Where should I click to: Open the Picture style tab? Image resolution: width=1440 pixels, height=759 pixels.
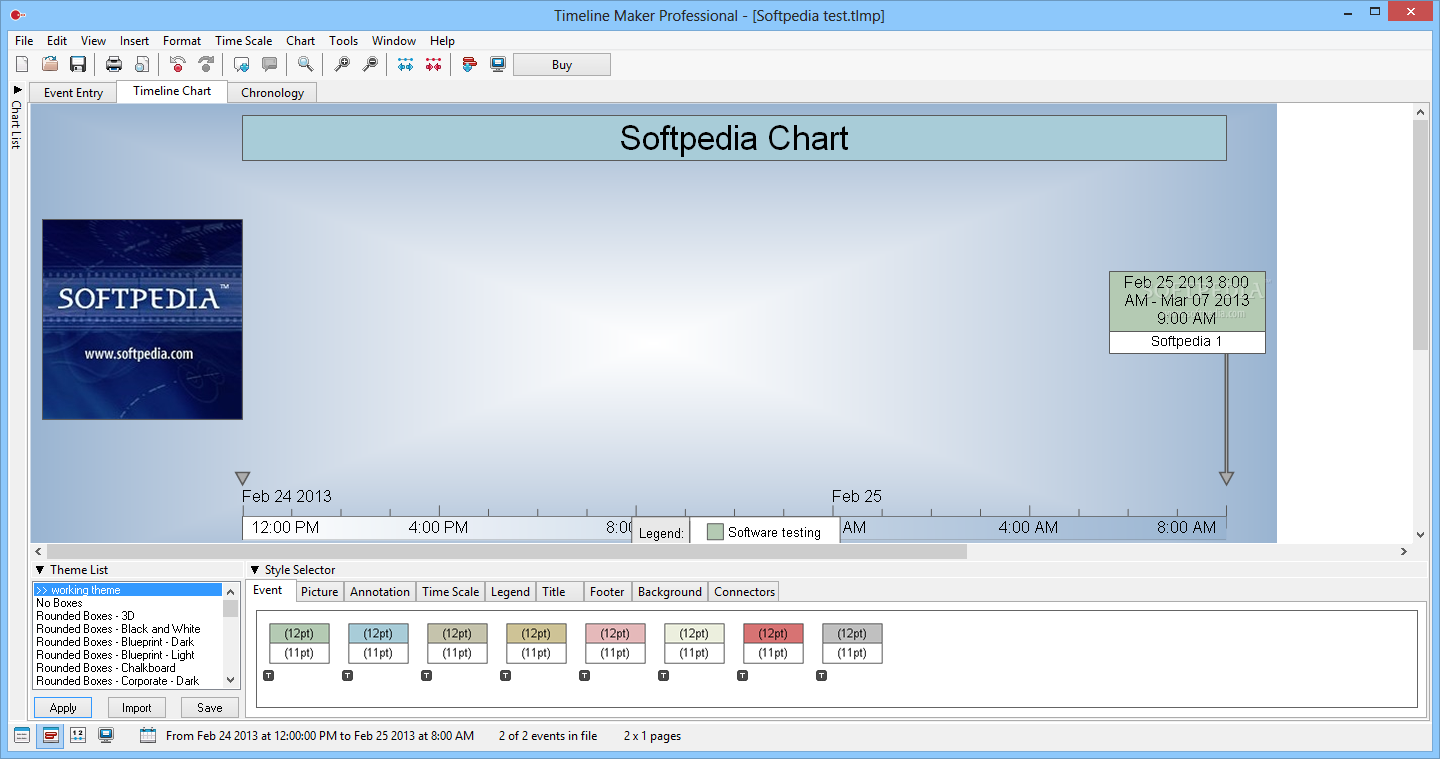(x=320, y=592)
